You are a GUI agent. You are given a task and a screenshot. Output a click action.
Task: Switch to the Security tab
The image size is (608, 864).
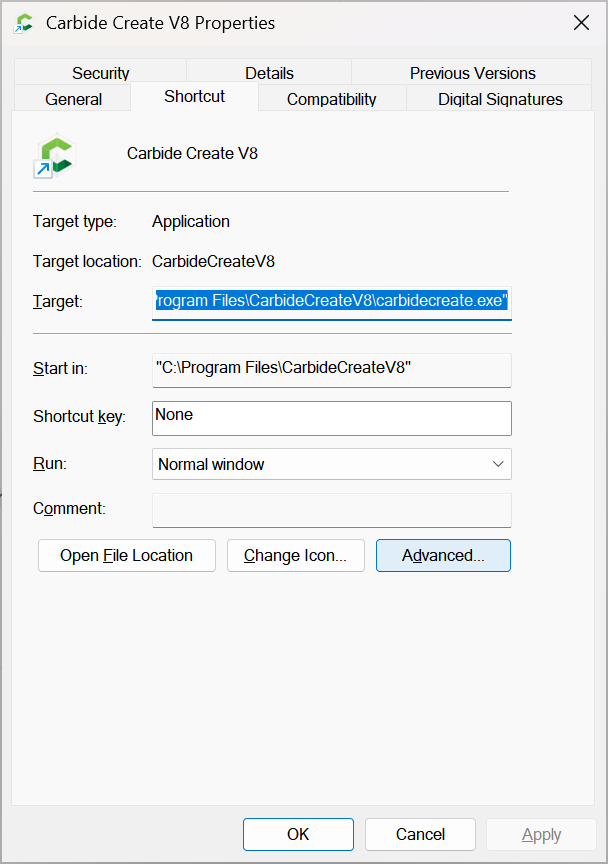(100, 73)
